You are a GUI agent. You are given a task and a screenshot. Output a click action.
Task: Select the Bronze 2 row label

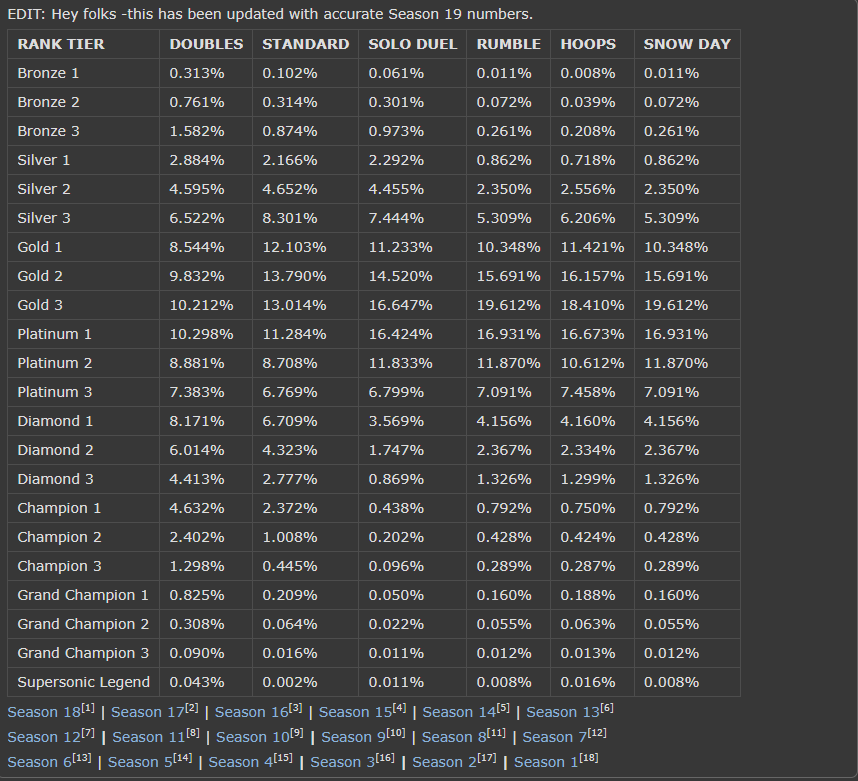coord(48,102)
